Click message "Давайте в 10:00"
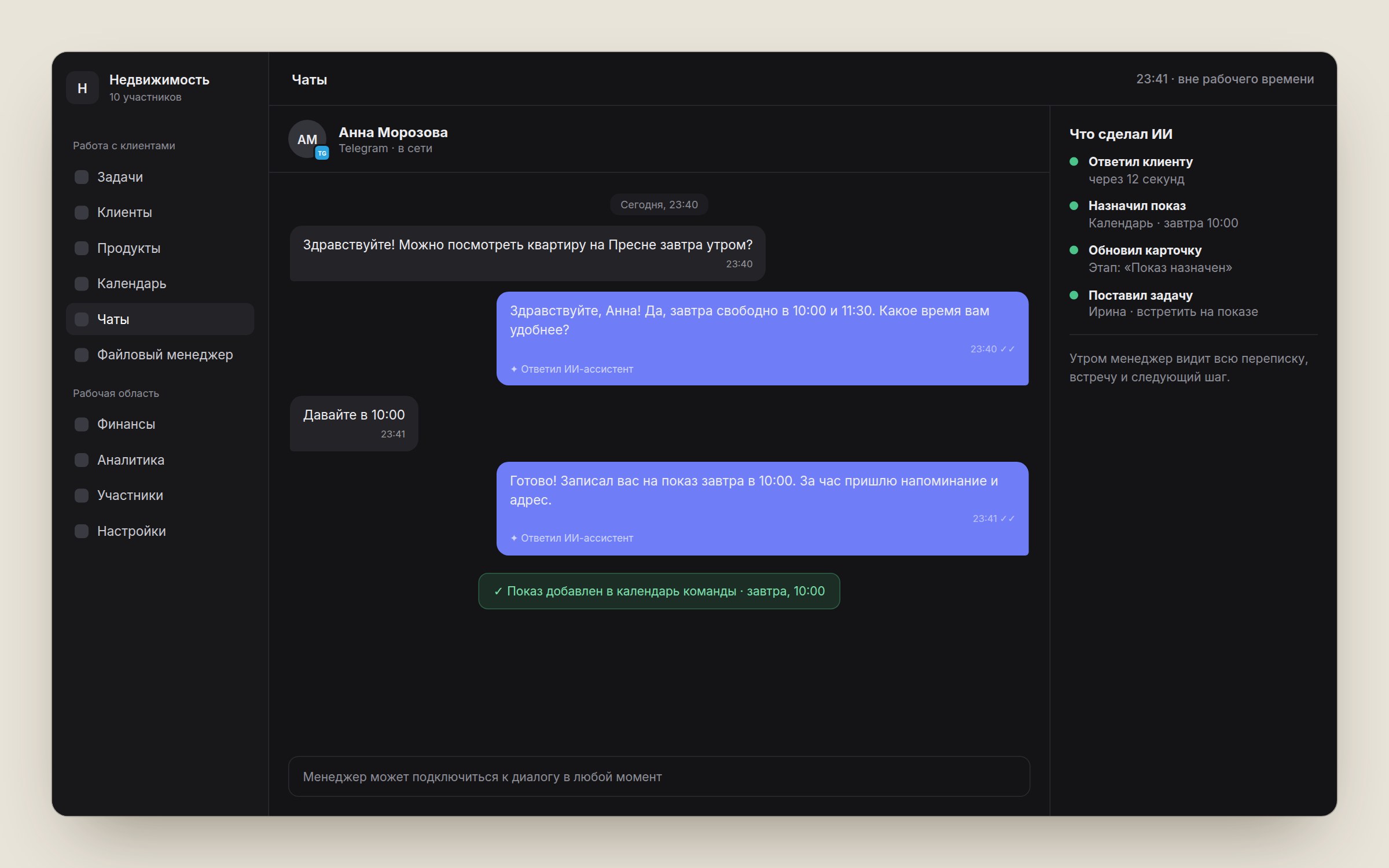The image size is (1389, 868). pyautogui.click(x=354, y=424)
